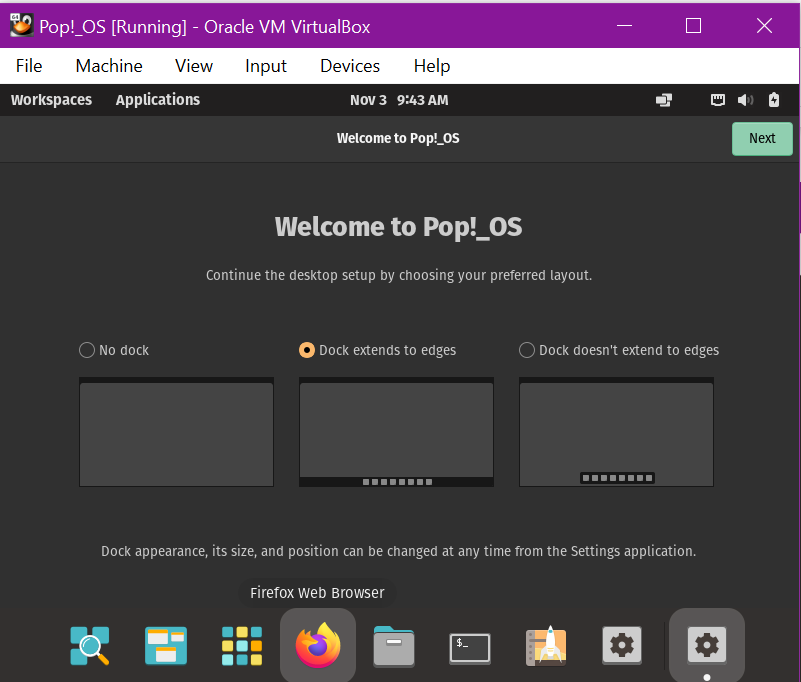Select Dock doesn't extend to edges option
Image resolution: width=801 pixels, height=682 pixels.
point(527,350)
